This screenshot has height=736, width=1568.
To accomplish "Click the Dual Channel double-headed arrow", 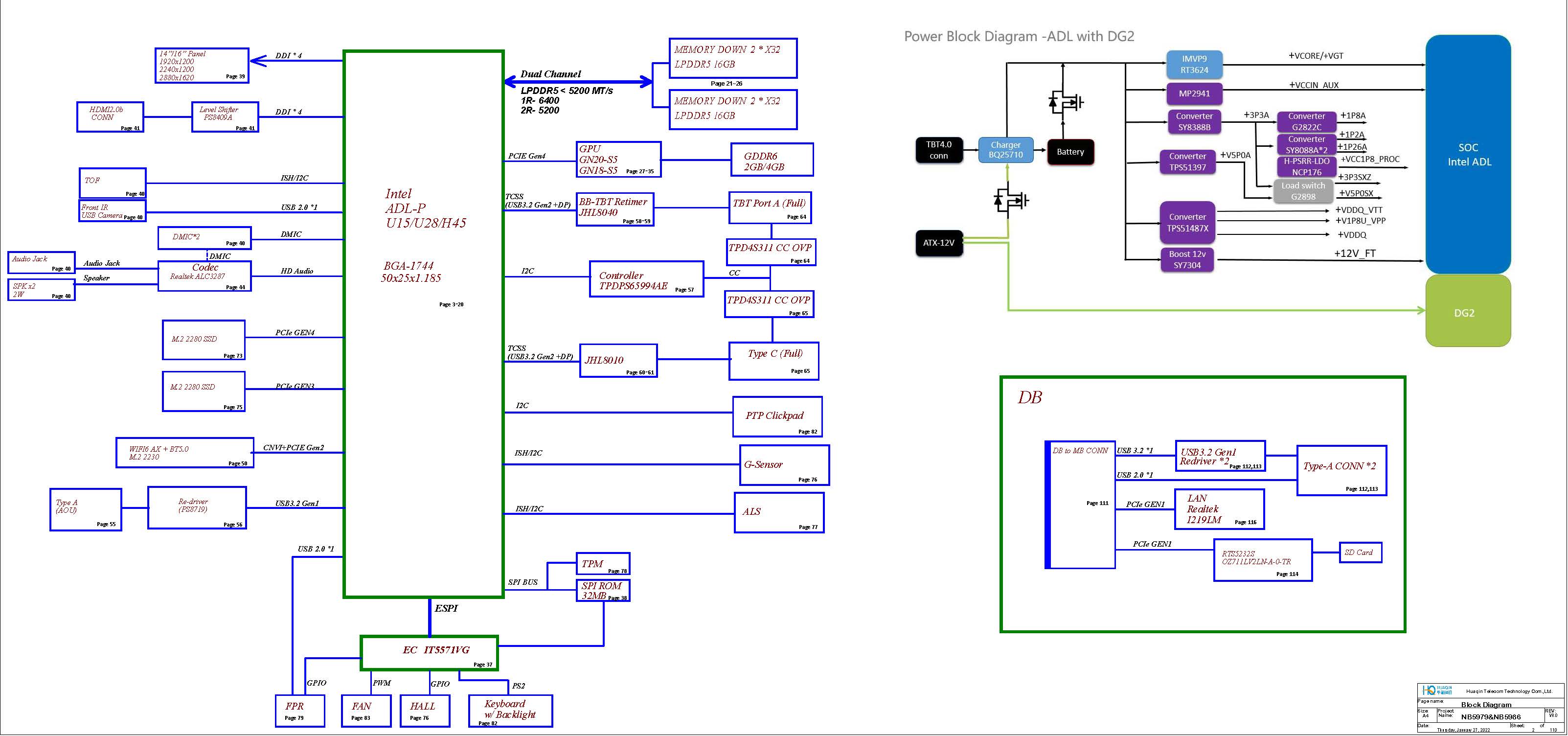I will coord(578,82).
